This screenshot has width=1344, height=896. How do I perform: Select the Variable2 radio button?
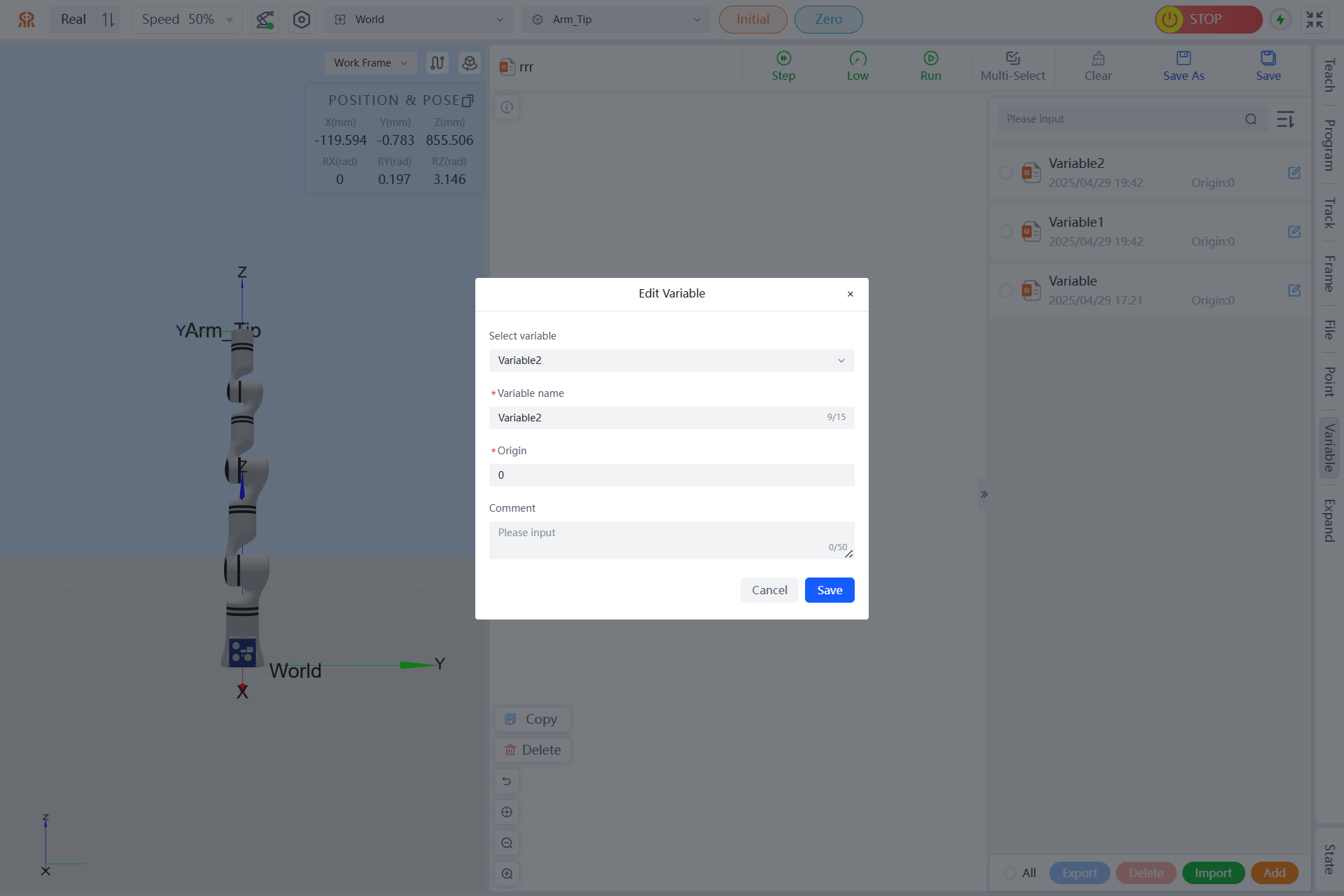(x=1005, y=173)
